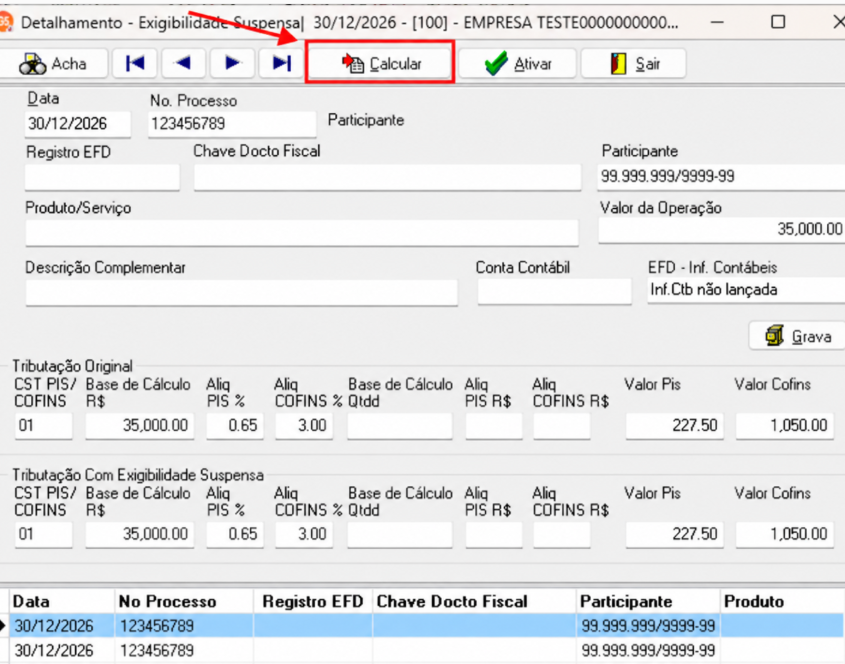
Task: Click Aliq PIS % in Tributação Original
Action: 235,426
